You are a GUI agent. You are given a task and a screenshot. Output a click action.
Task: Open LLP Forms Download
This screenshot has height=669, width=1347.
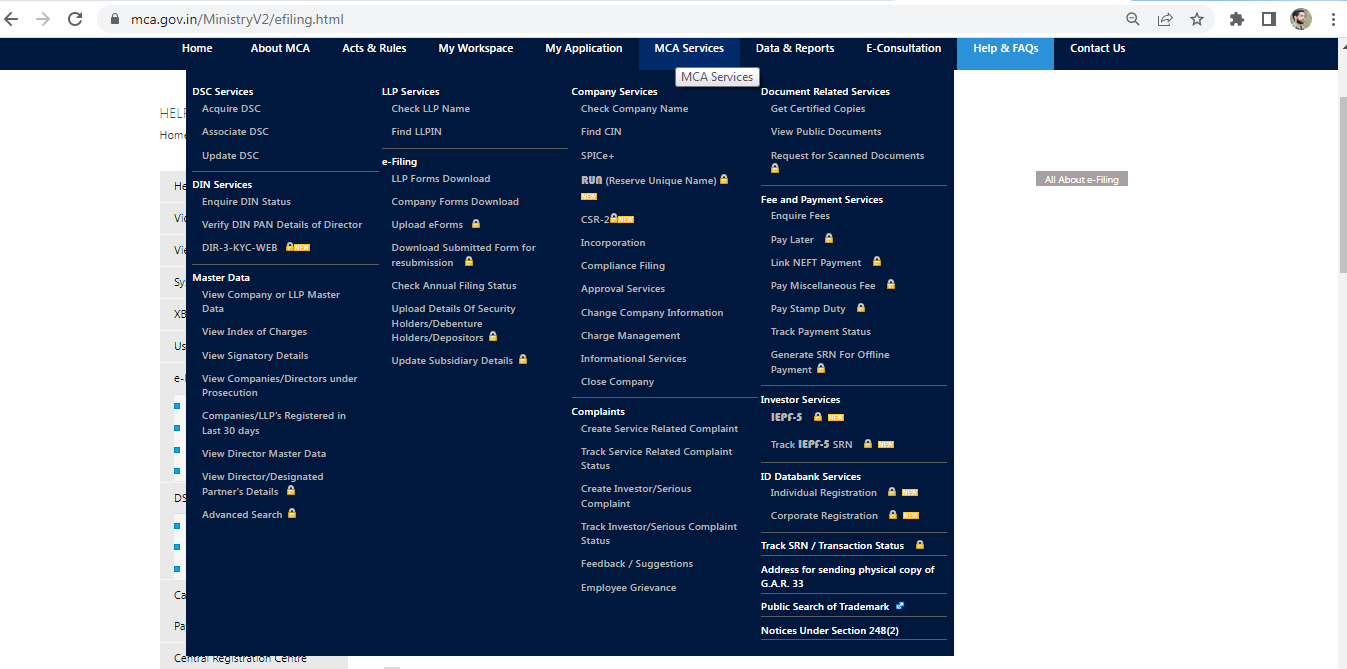pyautogui.click(x=441, y=178)
